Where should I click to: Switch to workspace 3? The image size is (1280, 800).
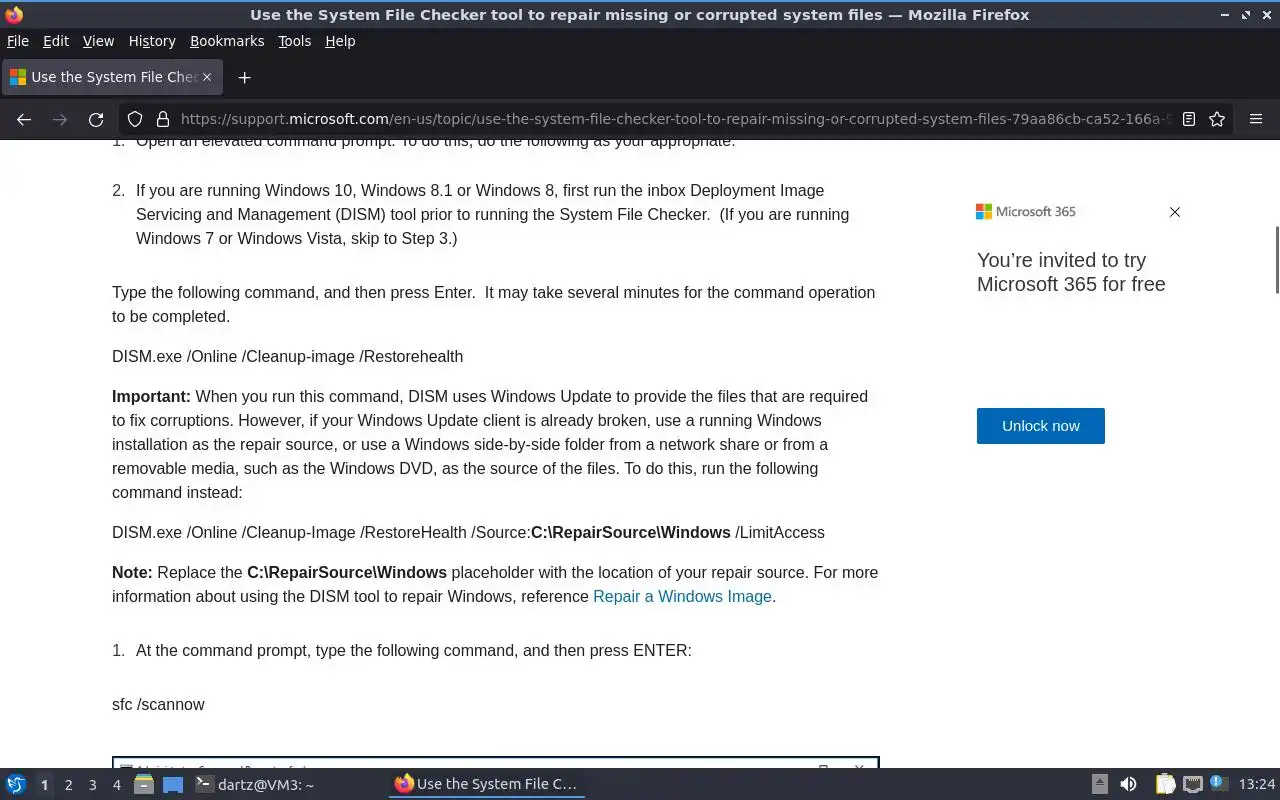(x=92, y=785)
